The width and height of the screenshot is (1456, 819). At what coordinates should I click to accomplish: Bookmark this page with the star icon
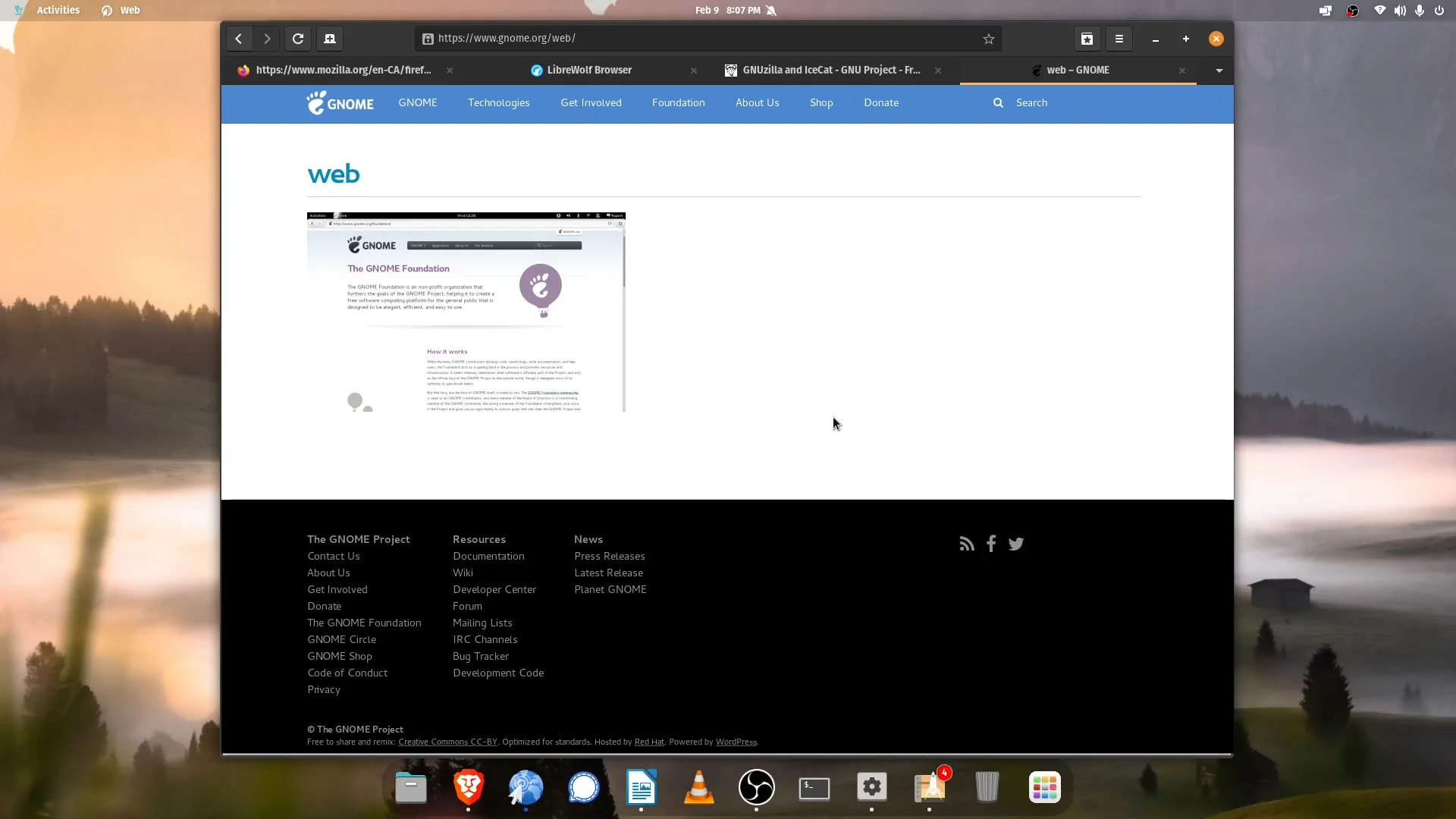[989, 39]
